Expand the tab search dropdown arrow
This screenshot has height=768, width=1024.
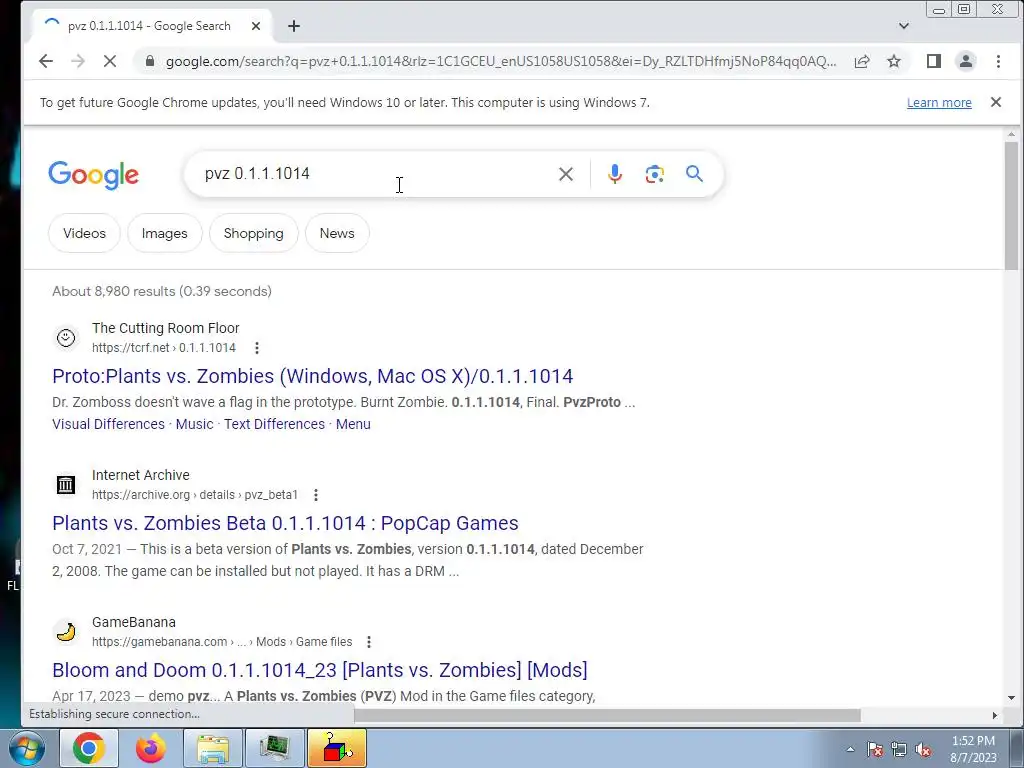click(904, 26)
